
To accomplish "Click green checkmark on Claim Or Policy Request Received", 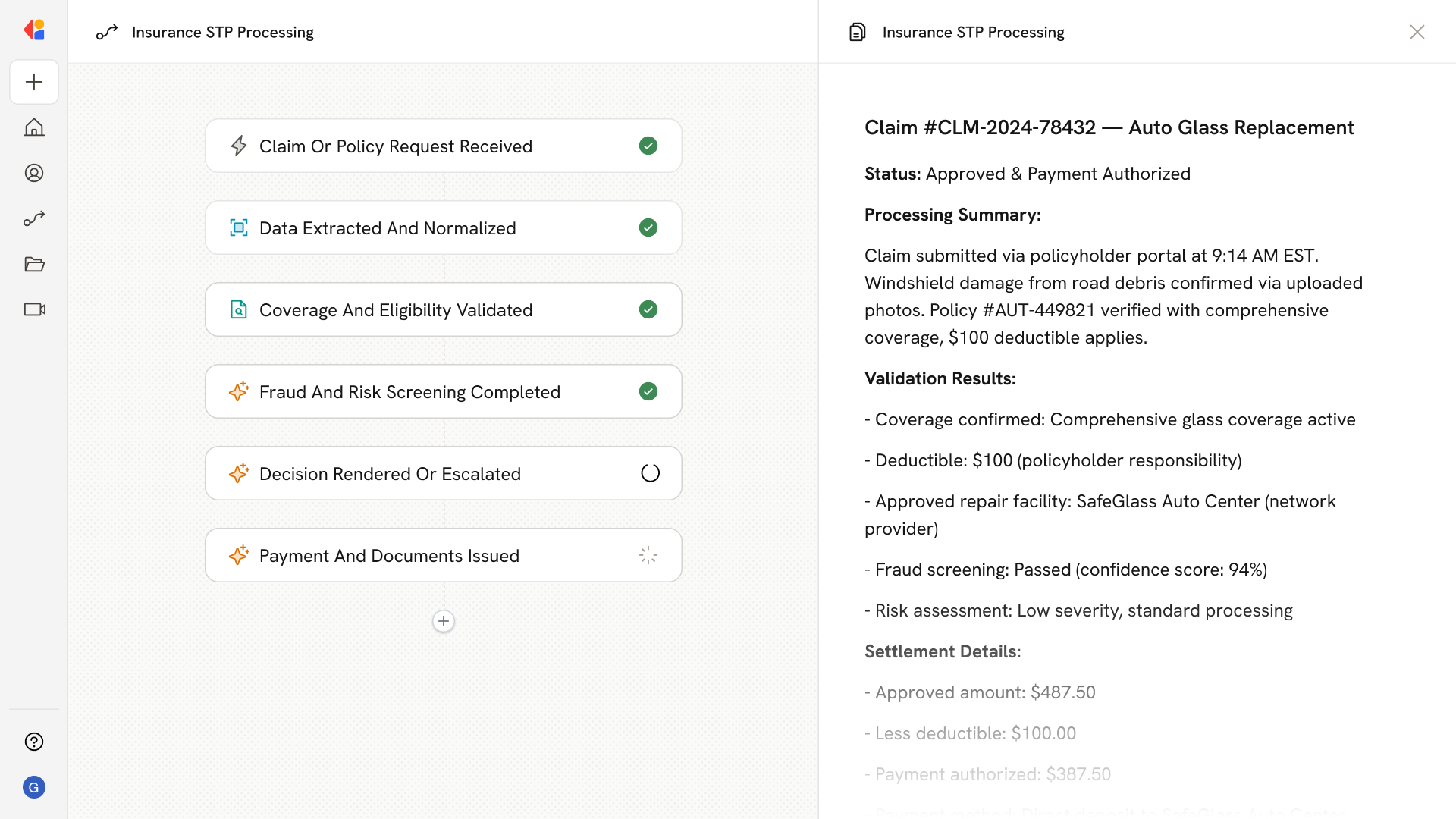I will 648,146.
